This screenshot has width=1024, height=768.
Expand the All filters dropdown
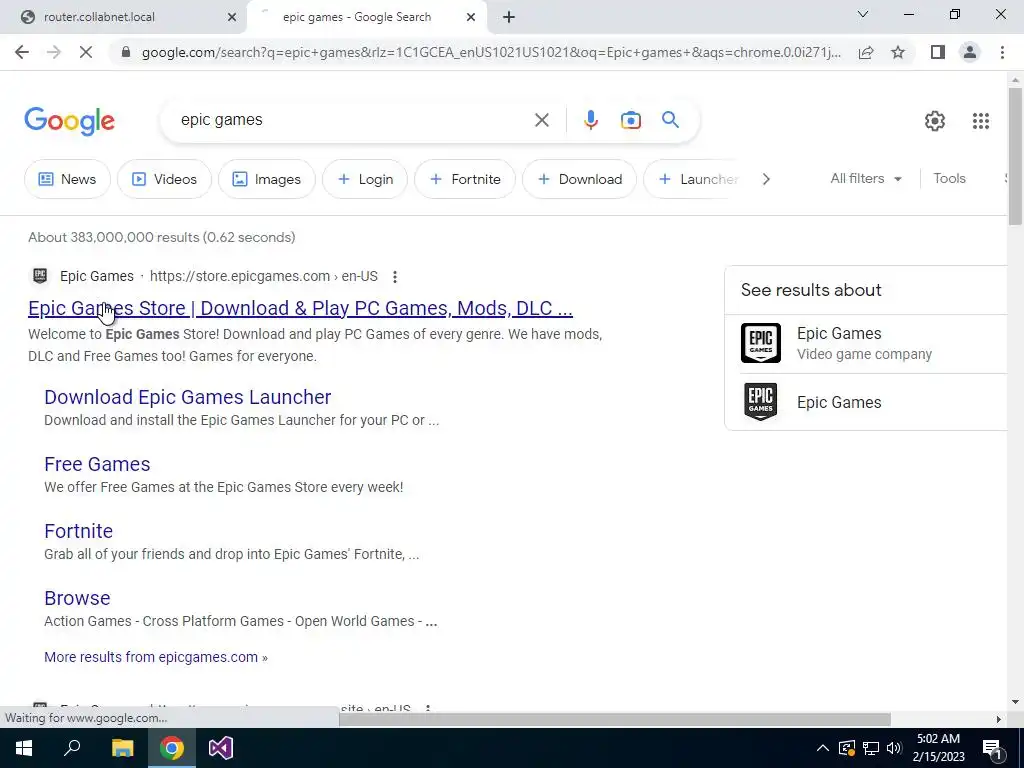(x=865, y=178)
